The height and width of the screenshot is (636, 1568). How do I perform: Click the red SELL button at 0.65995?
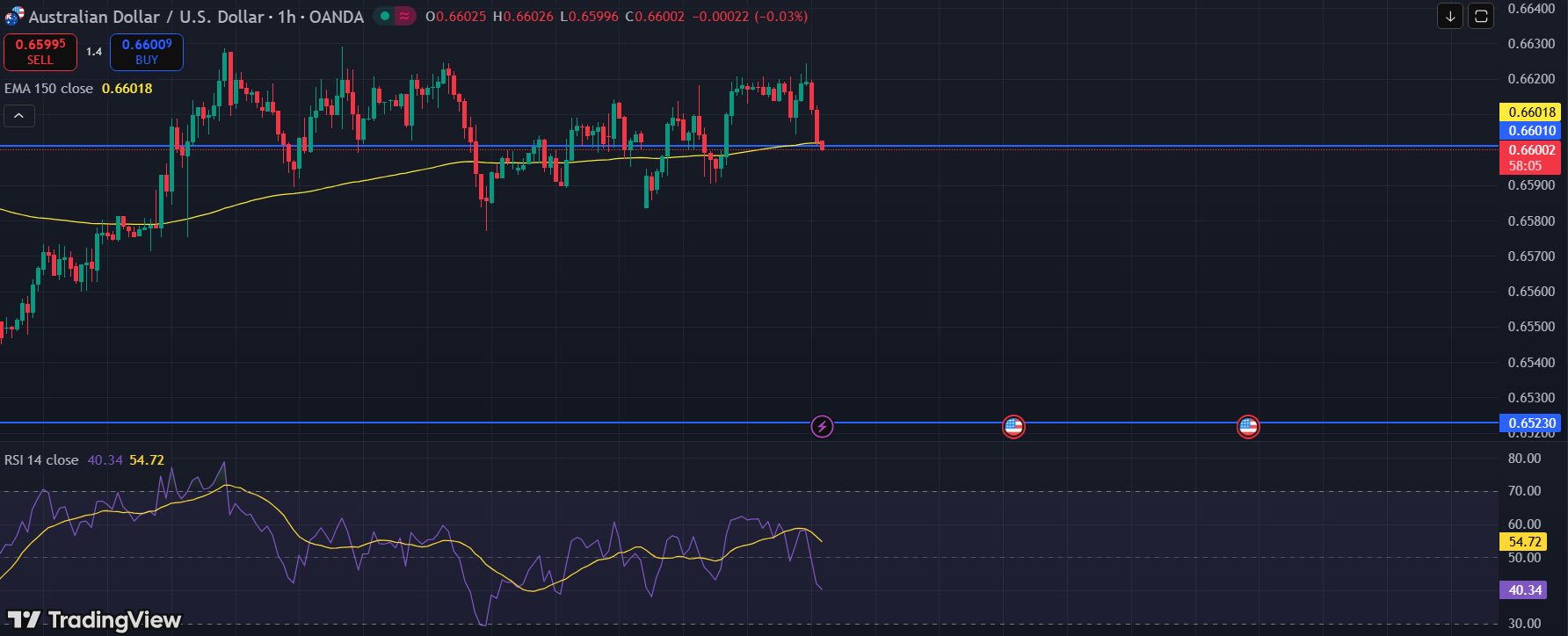coord(40,52)
